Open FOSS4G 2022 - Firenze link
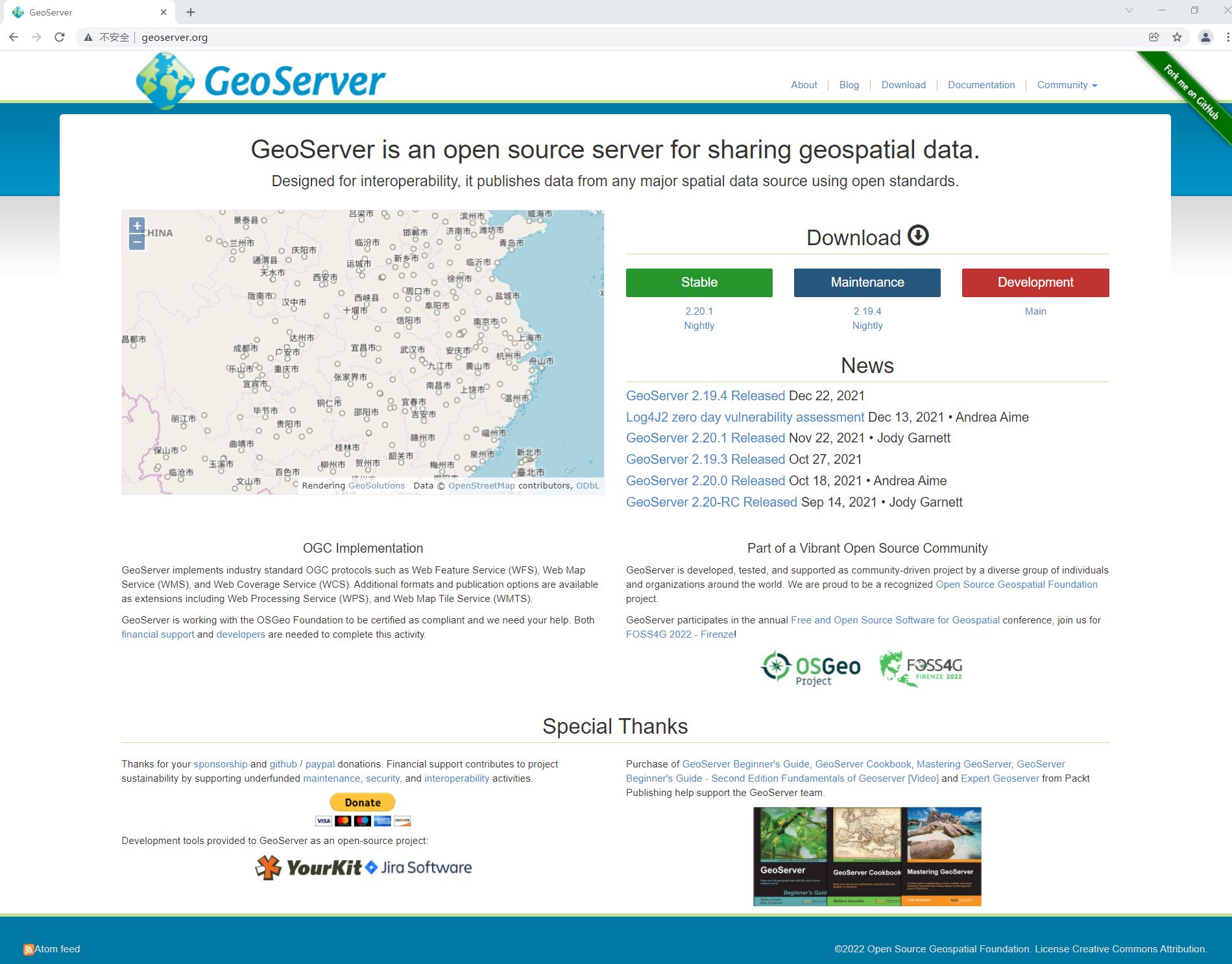The height and width of the screenshot is (964, 1232). point(680,634)
